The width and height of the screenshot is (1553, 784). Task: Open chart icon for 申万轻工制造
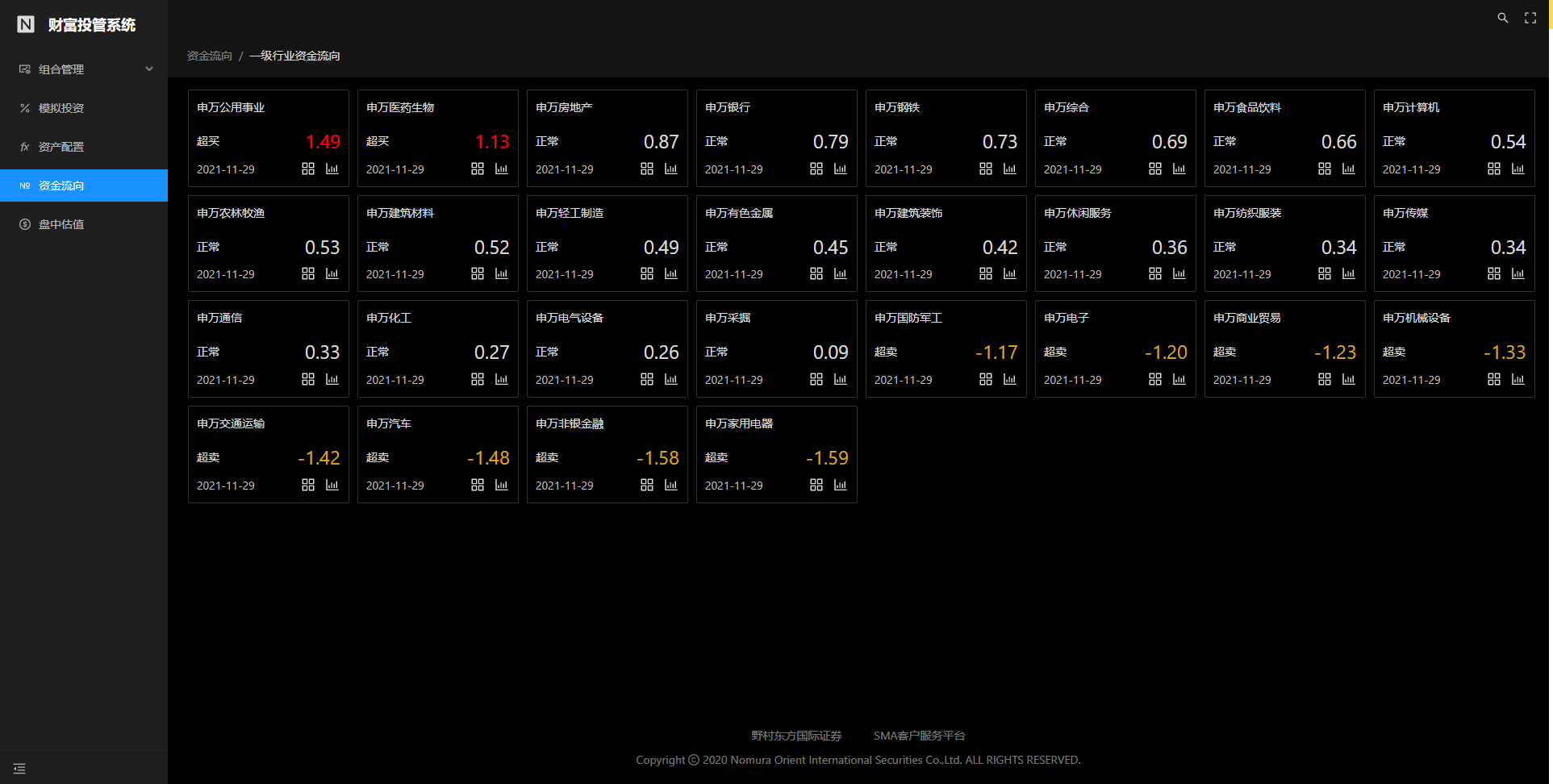click(670, 273)
